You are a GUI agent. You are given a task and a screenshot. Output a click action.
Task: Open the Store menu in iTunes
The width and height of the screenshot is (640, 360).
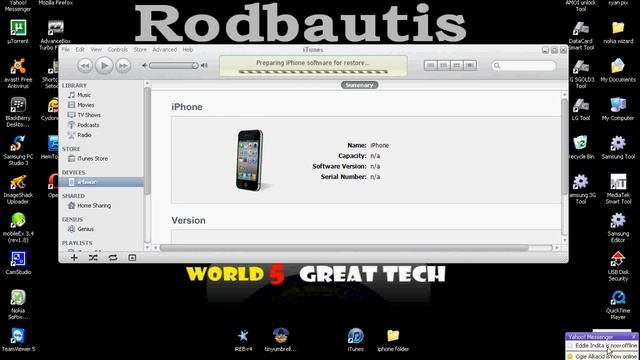click(x=140, y=49)
